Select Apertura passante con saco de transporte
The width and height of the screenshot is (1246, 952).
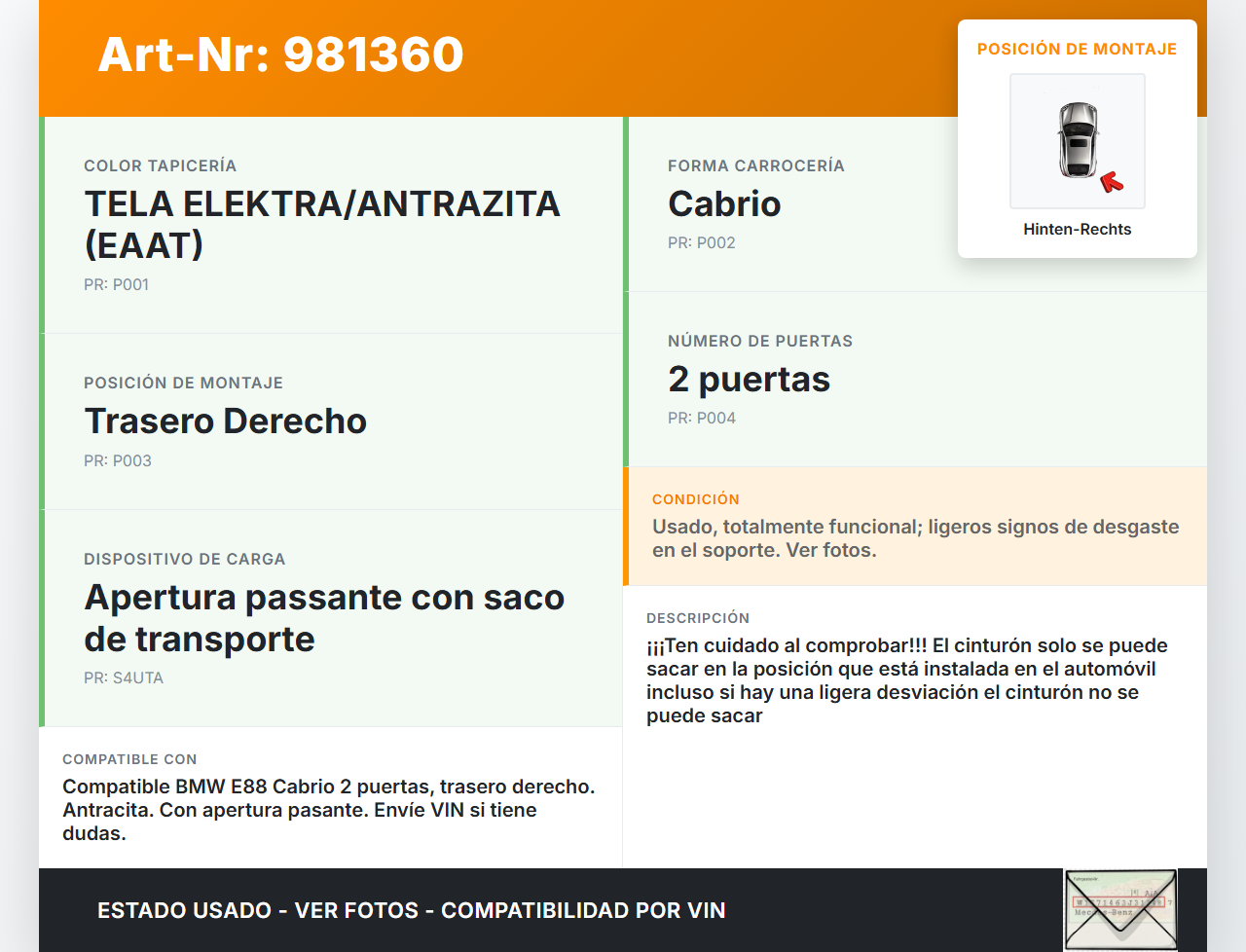[323, 617]
